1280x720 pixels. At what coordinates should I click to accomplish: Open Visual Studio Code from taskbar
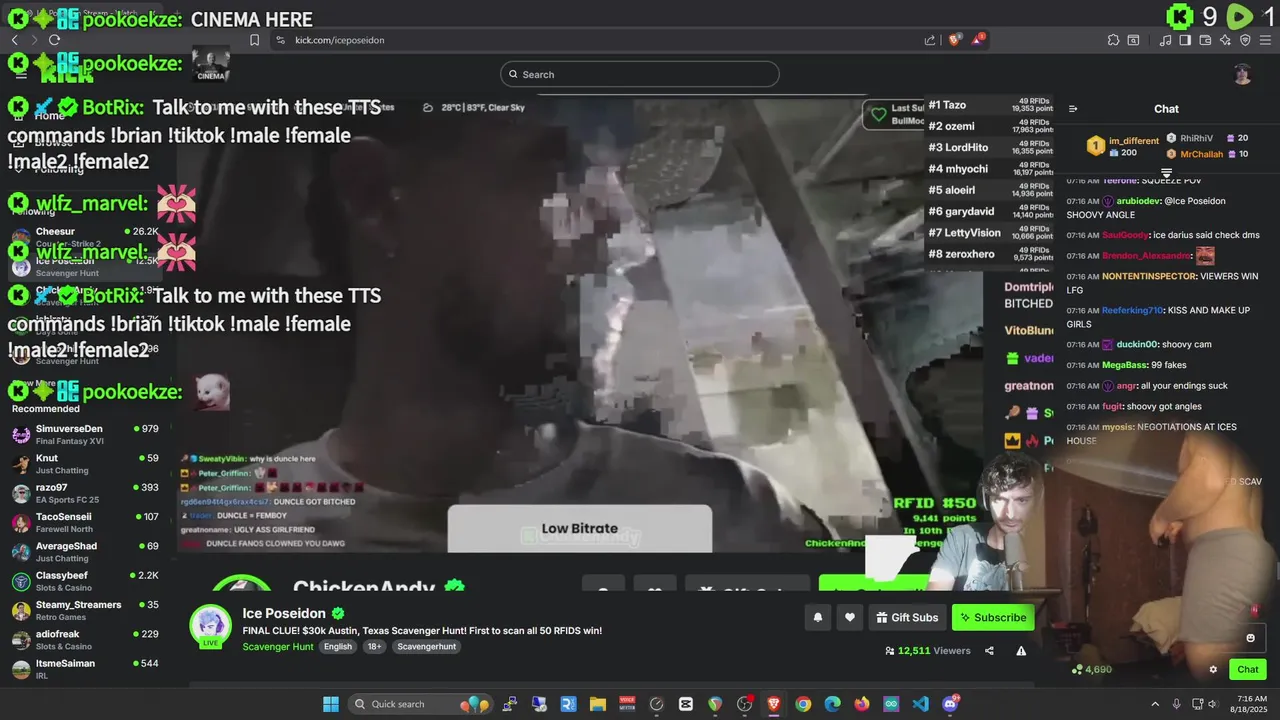(x=920, y=704)
